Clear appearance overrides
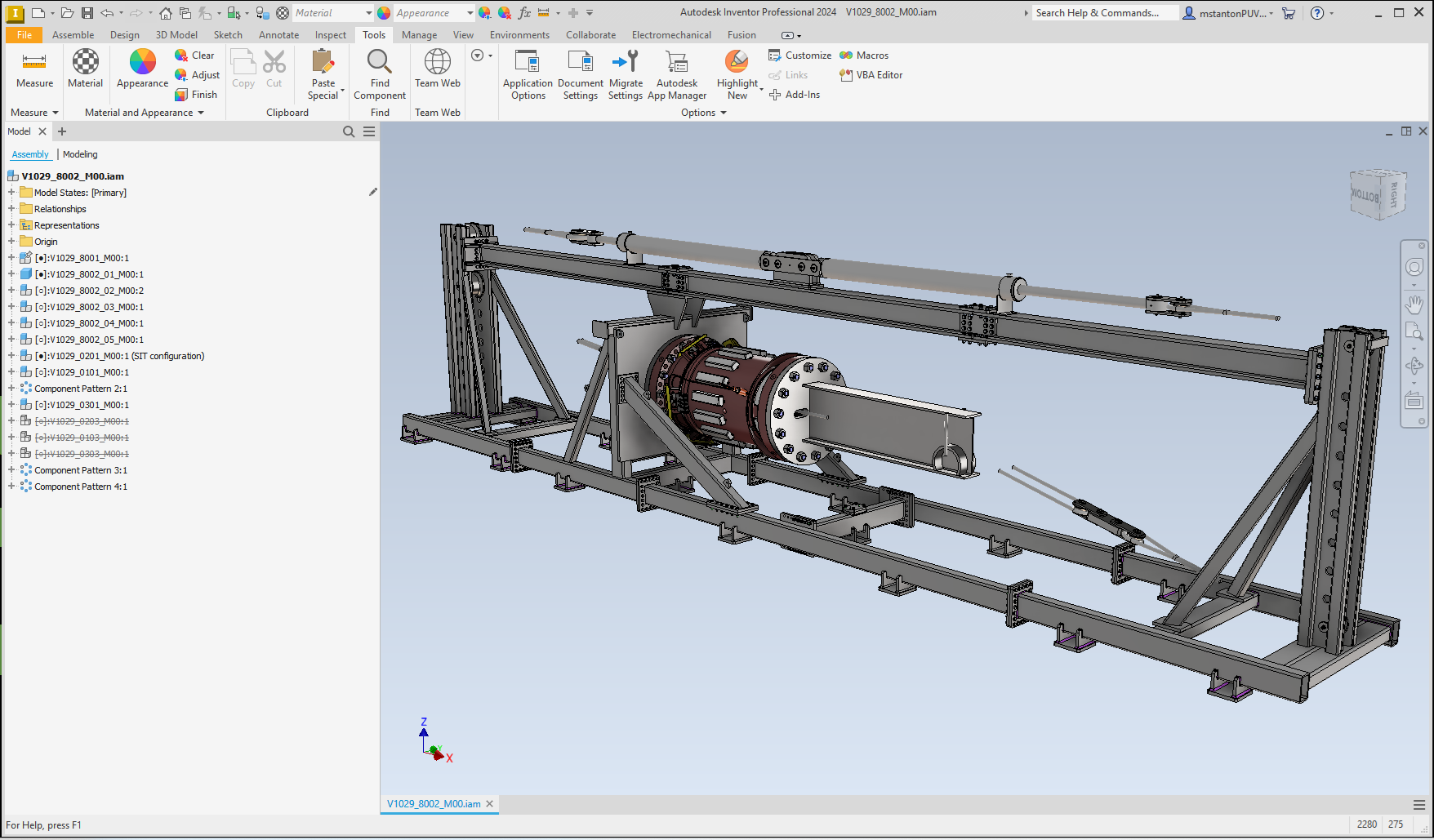This screenshot has width=1434, height=840. point(194,56)
